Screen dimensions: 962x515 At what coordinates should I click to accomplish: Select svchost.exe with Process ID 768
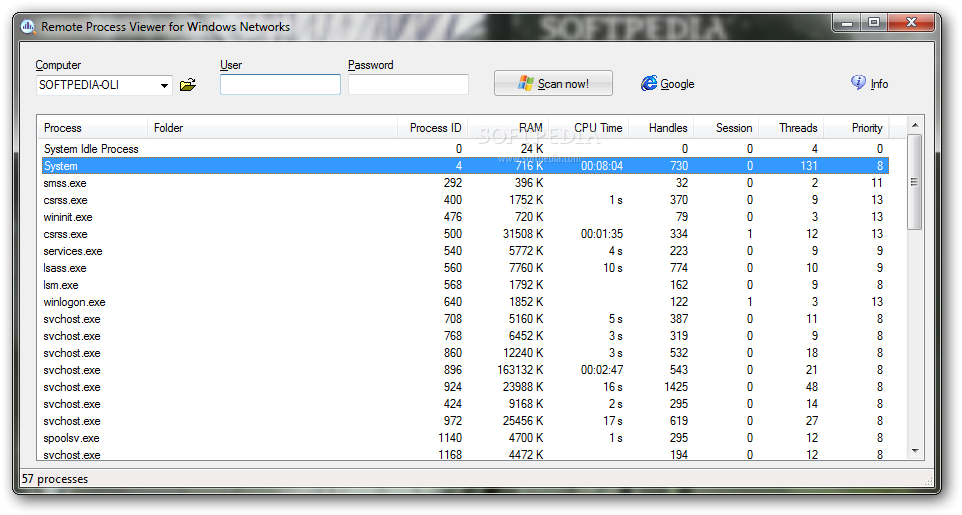pyautogui.click(x=465, y=336)
